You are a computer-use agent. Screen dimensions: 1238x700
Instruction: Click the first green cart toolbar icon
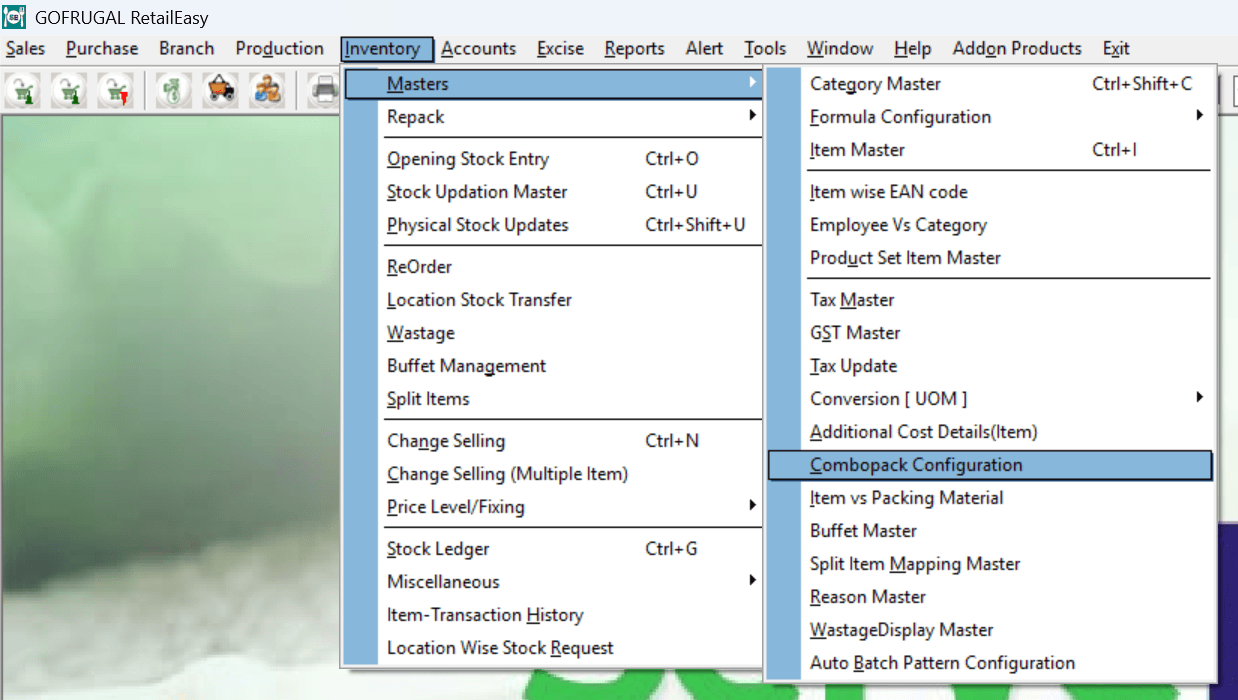point(21,90)
